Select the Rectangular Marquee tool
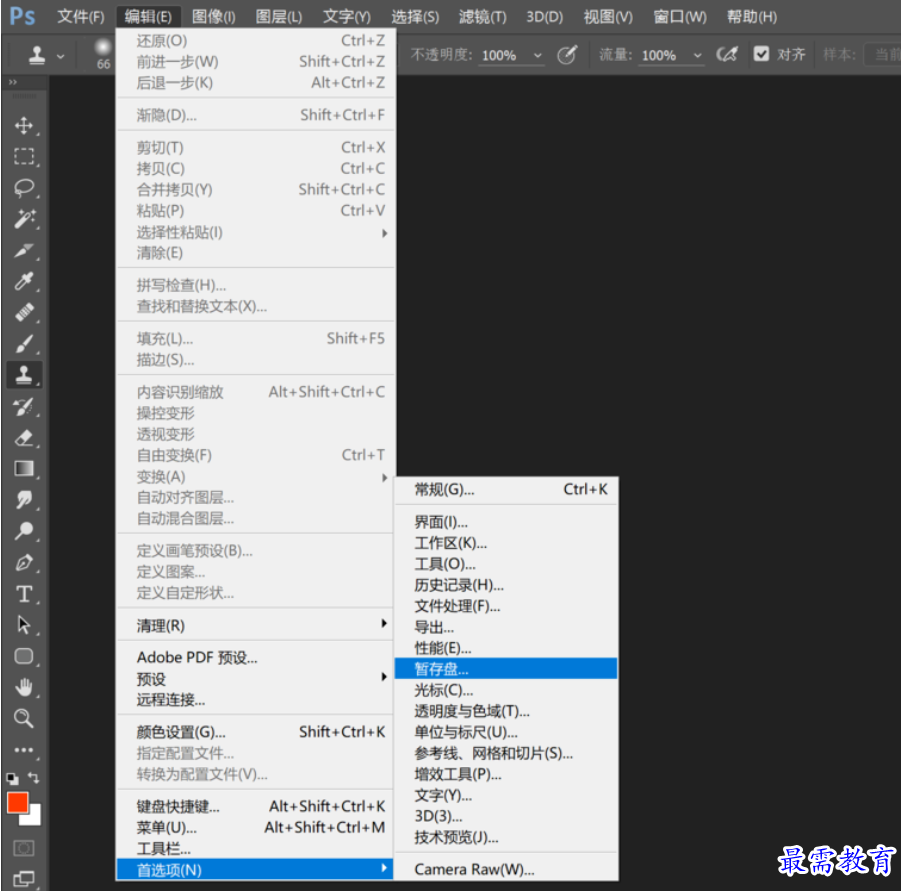The height and width of the screenshot is (892, 902). coord(24,156)
